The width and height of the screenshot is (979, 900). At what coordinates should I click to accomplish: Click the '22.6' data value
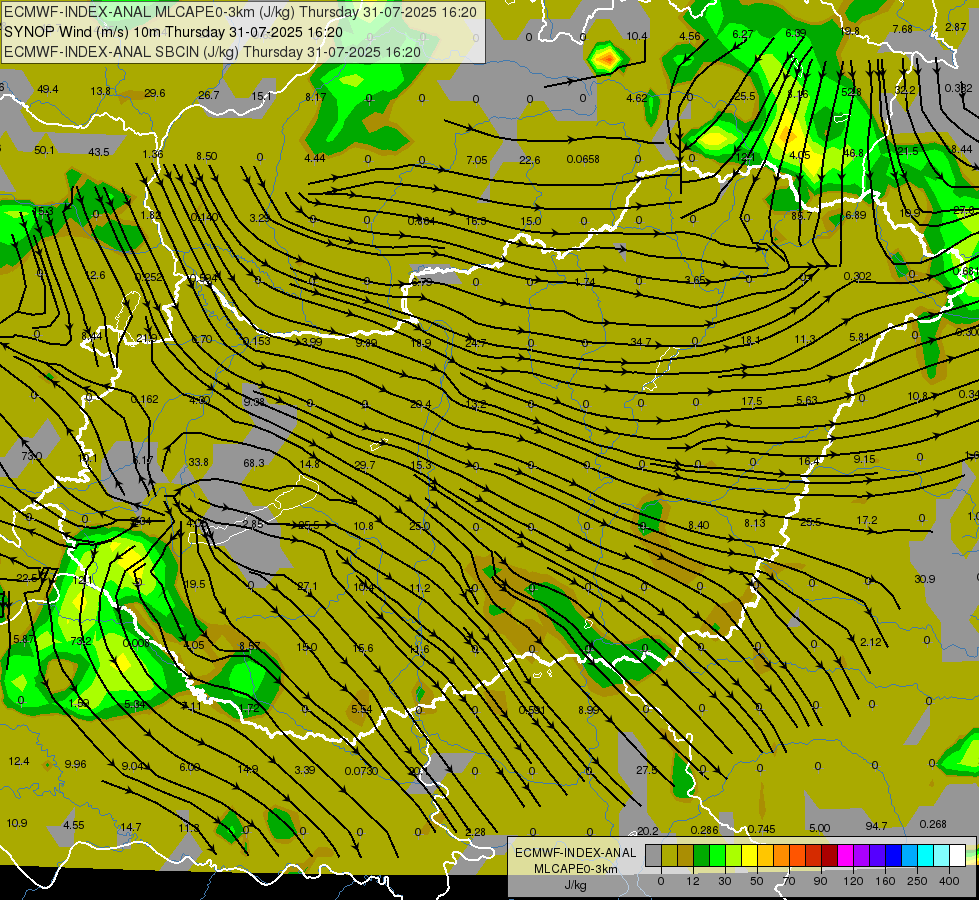pyautogui.click(x=529, y=160)
